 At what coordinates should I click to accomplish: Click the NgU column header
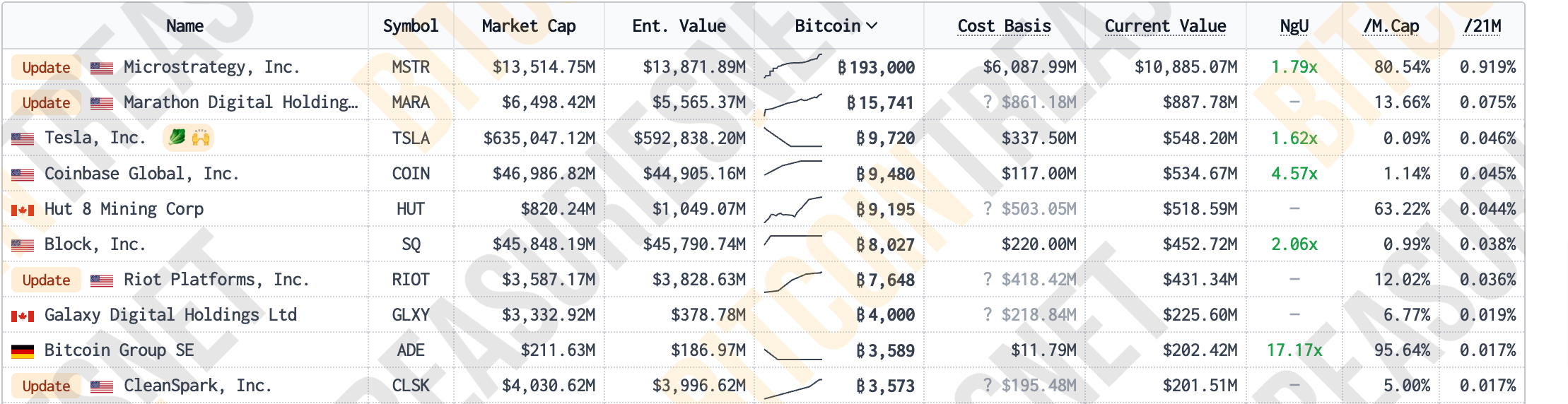1294,26
